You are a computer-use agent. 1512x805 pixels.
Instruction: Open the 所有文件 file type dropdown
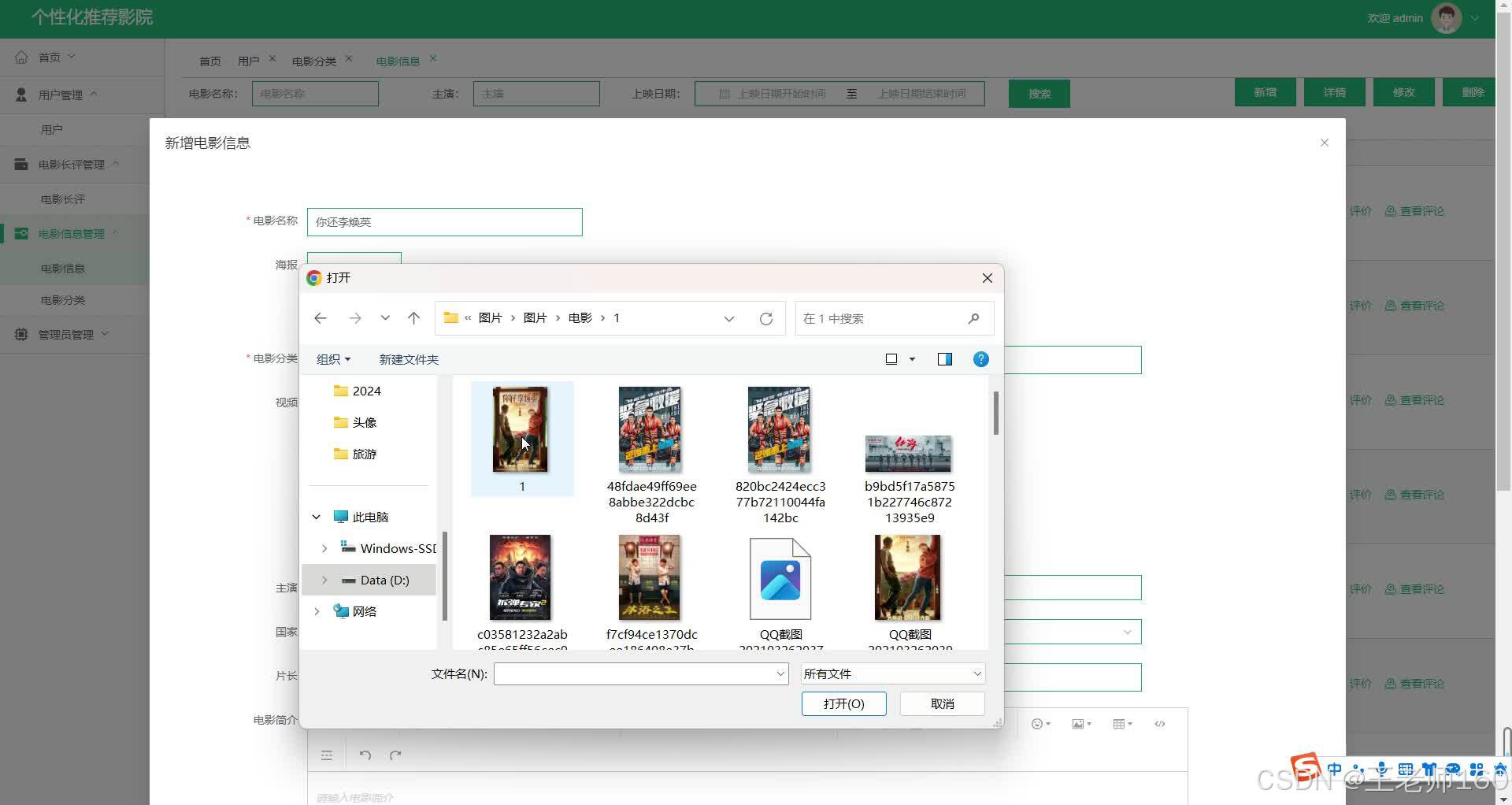coord(893,673)
